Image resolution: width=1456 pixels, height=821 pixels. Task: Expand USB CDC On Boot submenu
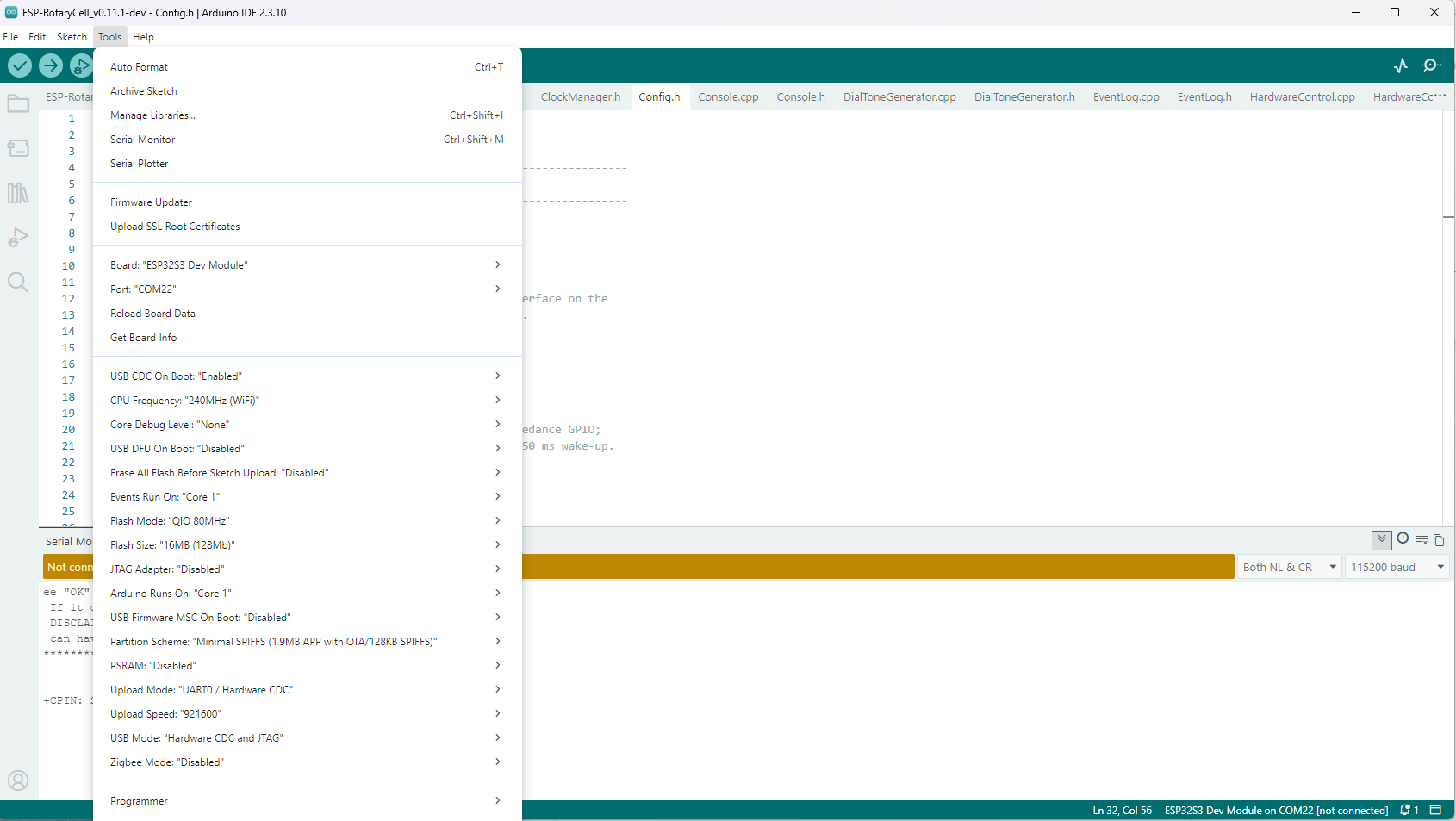coord(307,376)
